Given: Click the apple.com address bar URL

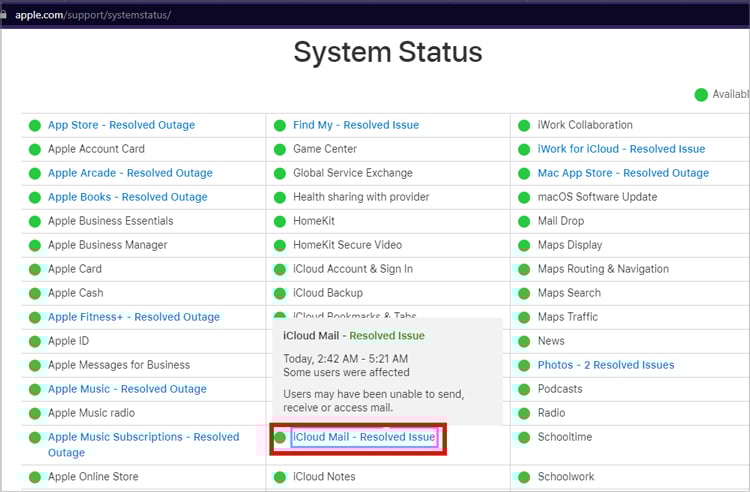Looking at the screenshot, I should tap(92, 15).
